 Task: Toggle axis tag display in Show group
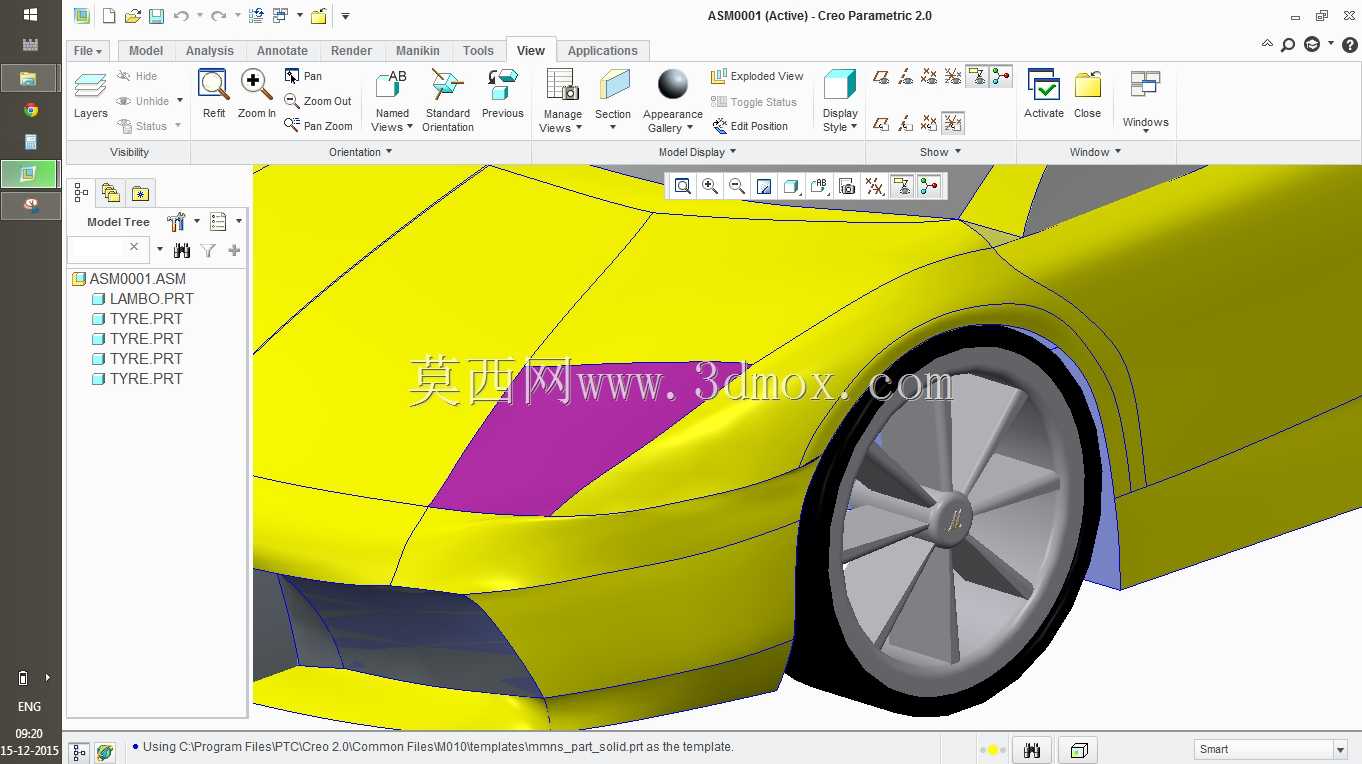[905, 123]
